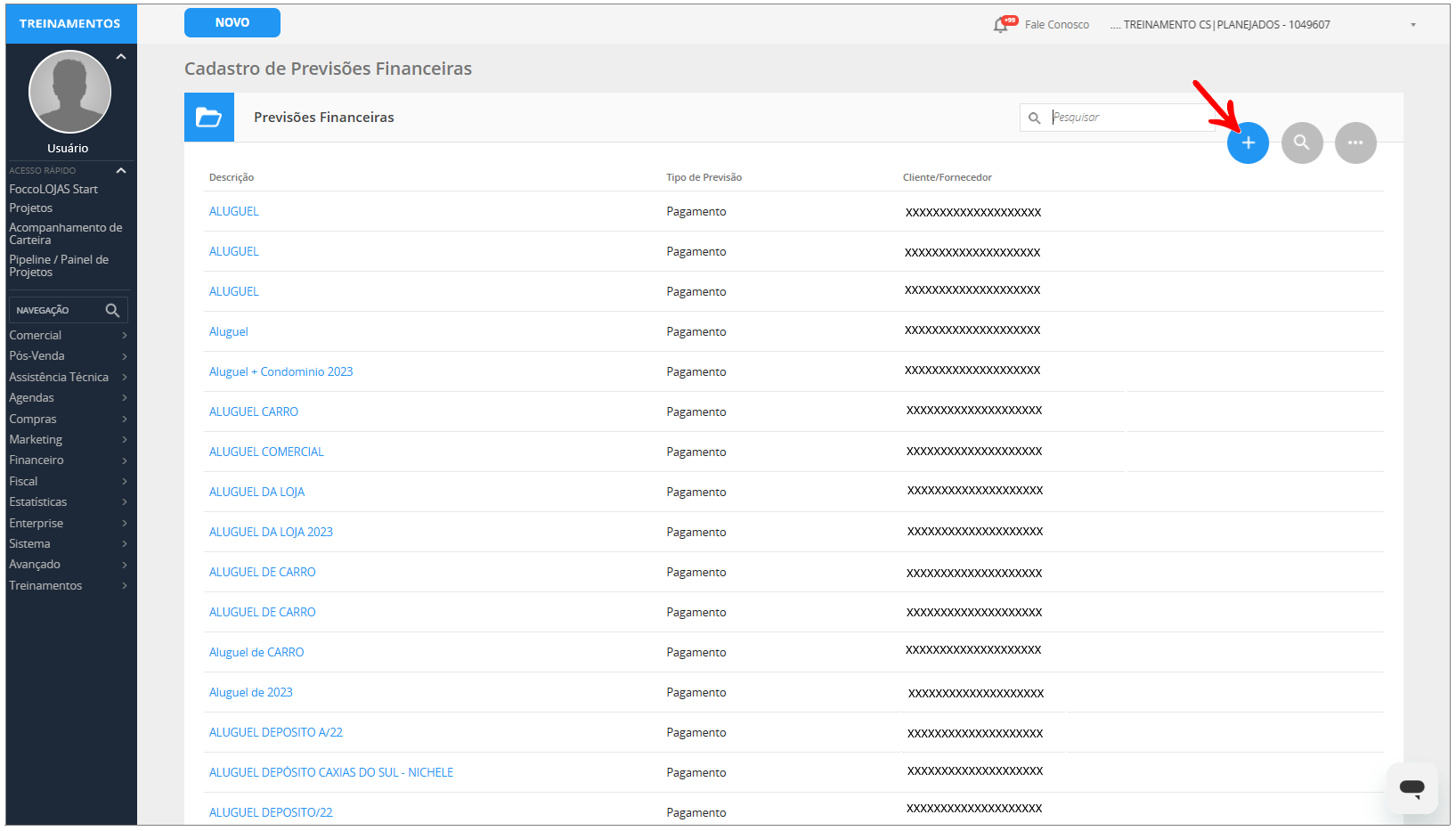Click the blue plus add button

coord(1248,143)
